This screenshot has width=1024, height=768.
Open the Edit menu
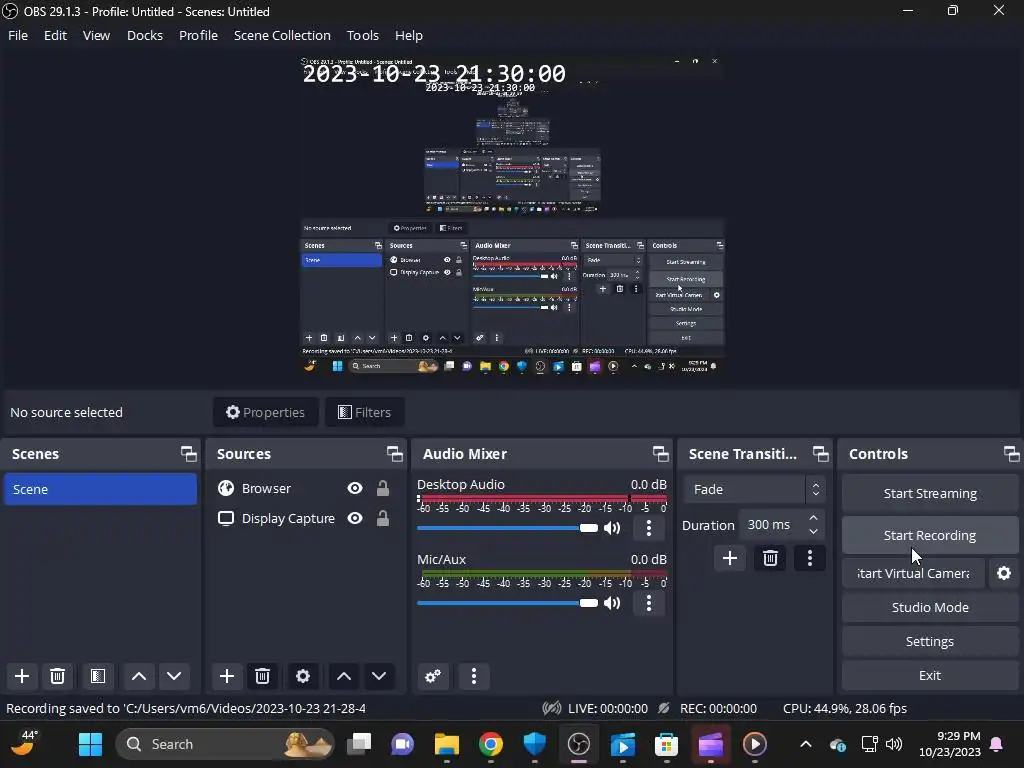[56, 35]
